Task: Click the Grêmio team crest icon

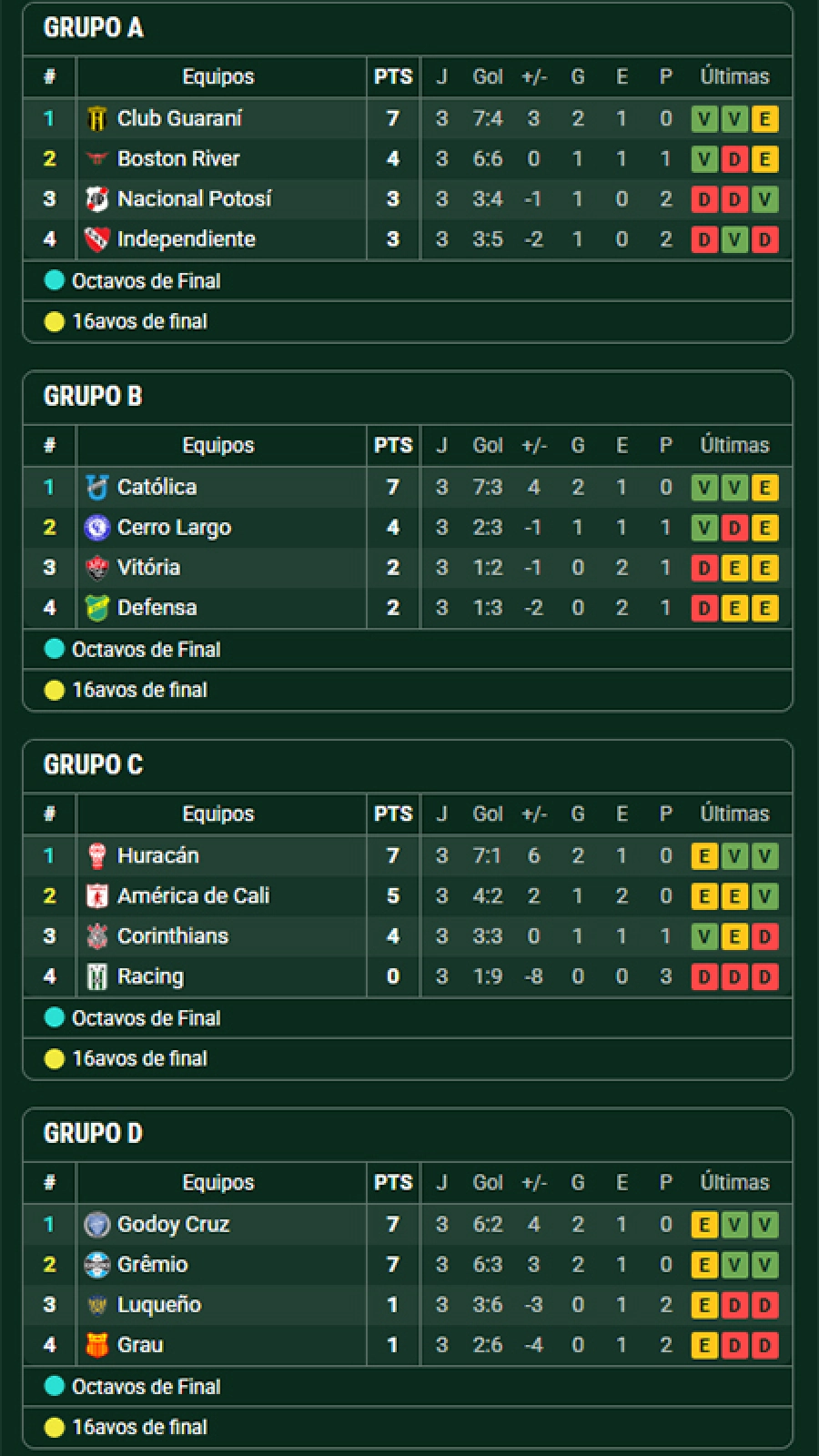Action: 96,1265
